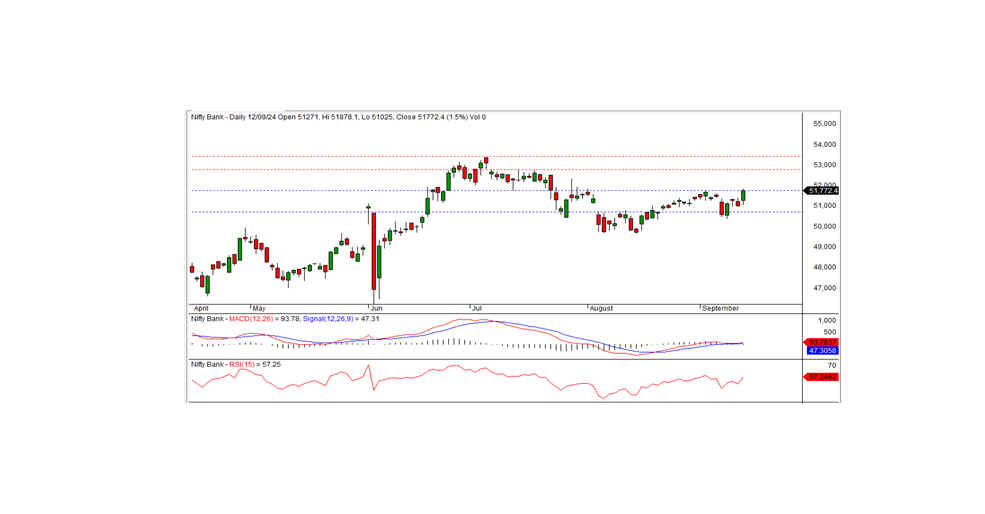Screen dimensions: 985x514
Task: Select the 51,000 price axis label
Action: coord(824,205)
